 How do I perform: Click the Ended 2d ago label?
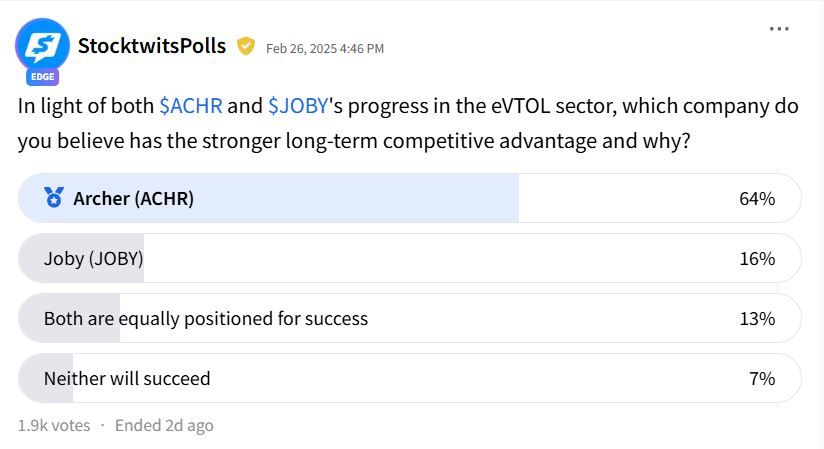(x=164, y=425)
